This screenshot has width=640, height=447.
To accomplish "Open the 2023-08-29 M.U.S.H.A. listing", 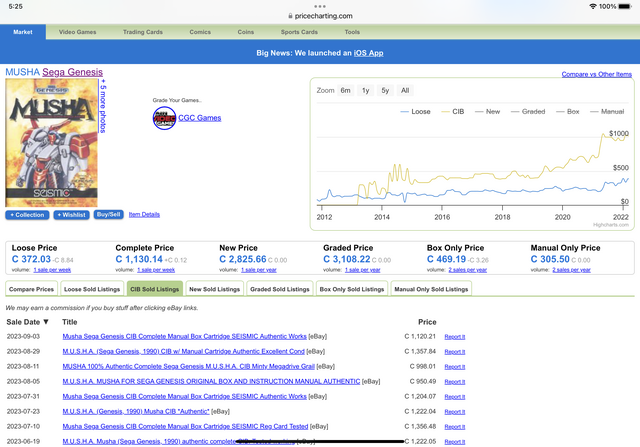I will 184,351.
